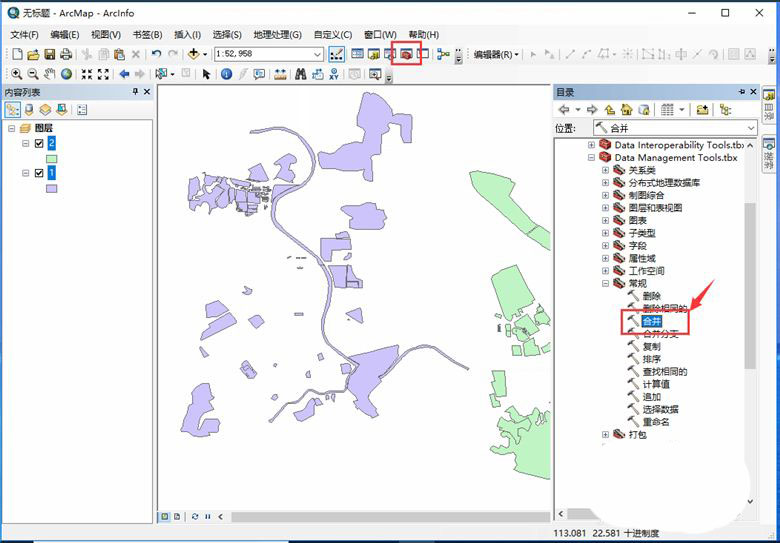Open ModelBuilder window icon
780x543 pixels.
(x=443, y=54)
